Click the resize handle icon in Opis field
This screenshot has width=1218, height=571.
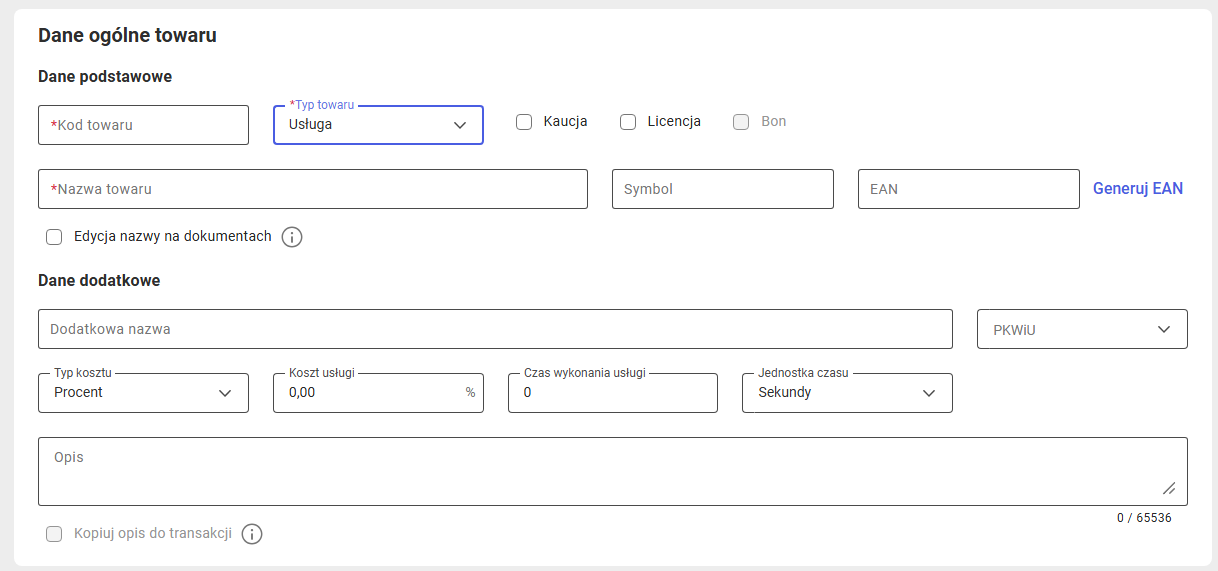(1169, 488)
